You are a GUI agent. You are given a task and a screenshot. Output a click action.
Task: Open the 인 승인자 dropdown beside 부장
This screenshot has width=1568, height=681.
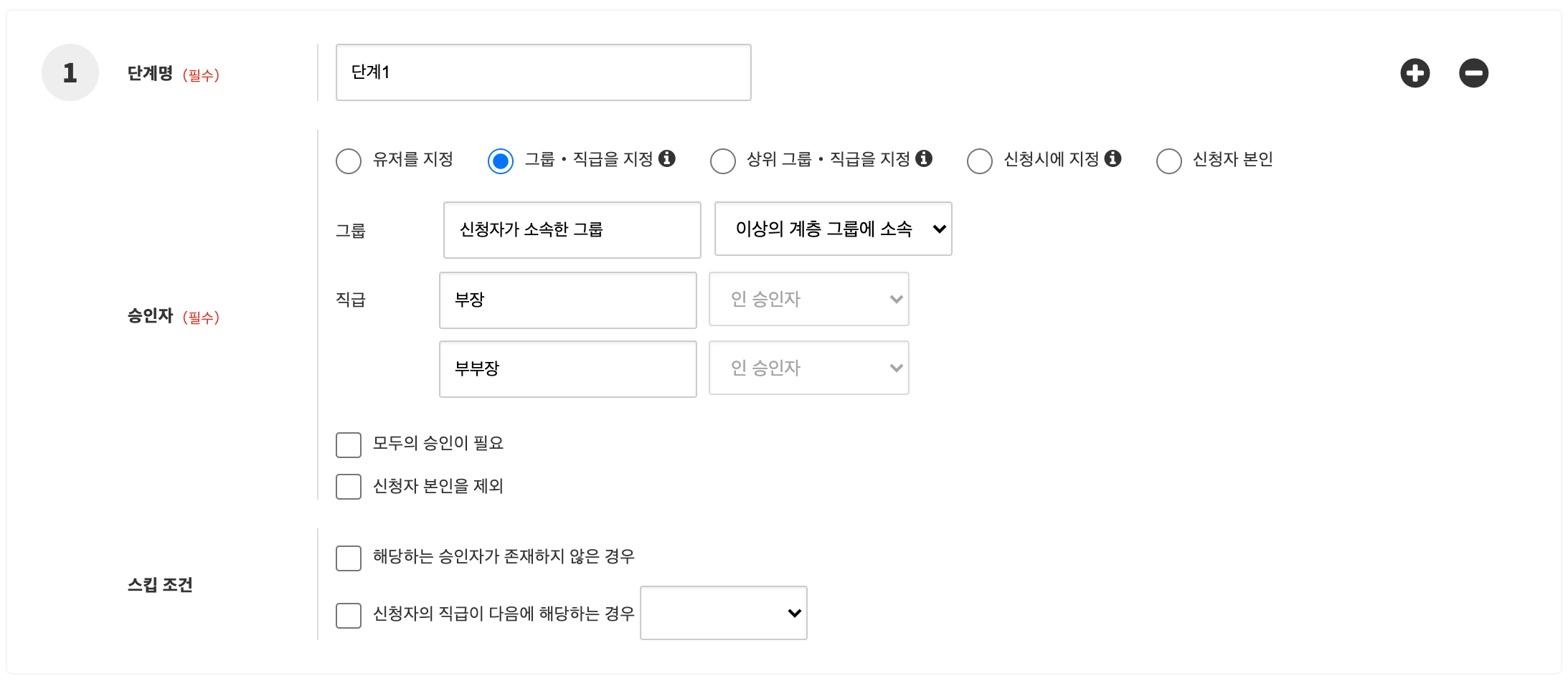point(808,299)
